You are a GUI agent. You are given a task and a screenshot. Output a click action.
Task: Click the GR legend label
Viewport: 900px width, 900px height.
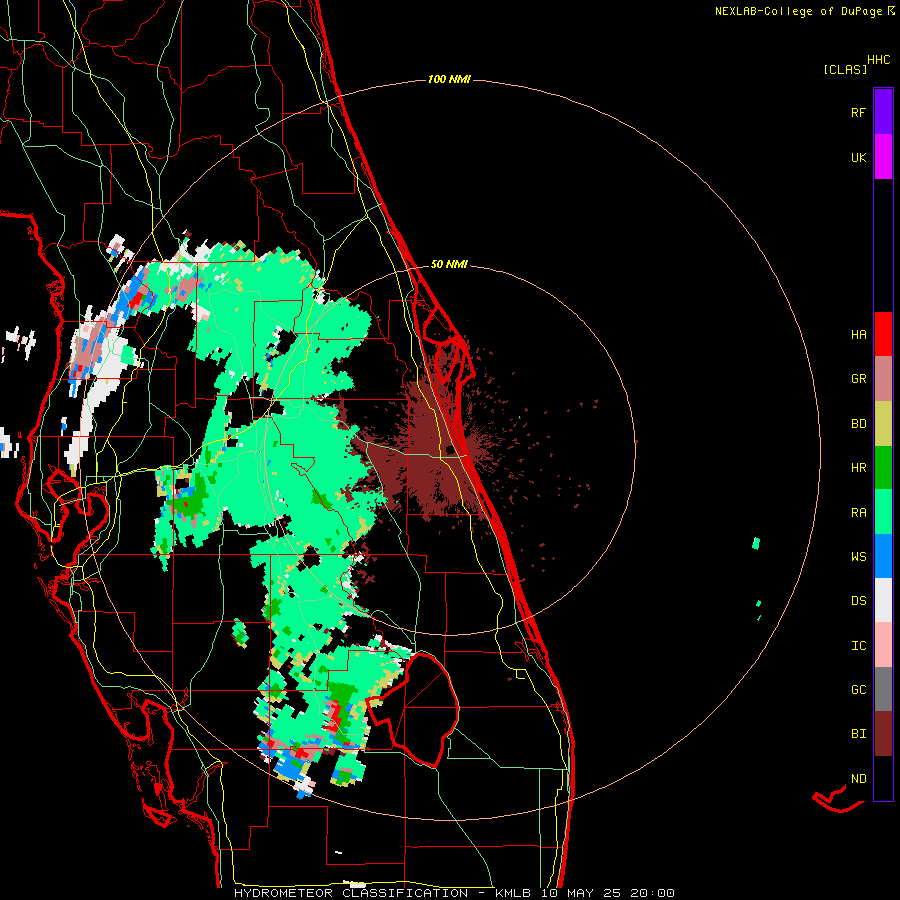858,379
